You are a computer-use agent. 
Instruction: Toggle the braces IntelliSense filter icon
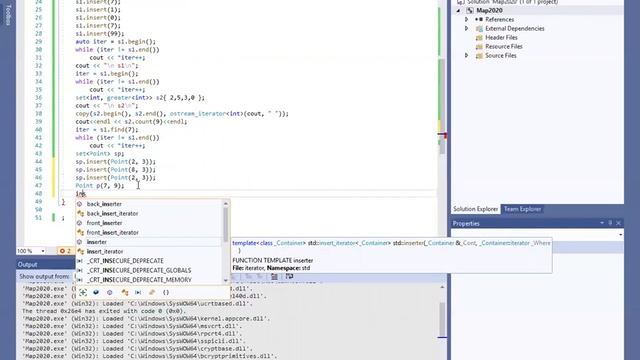point(166,292)
